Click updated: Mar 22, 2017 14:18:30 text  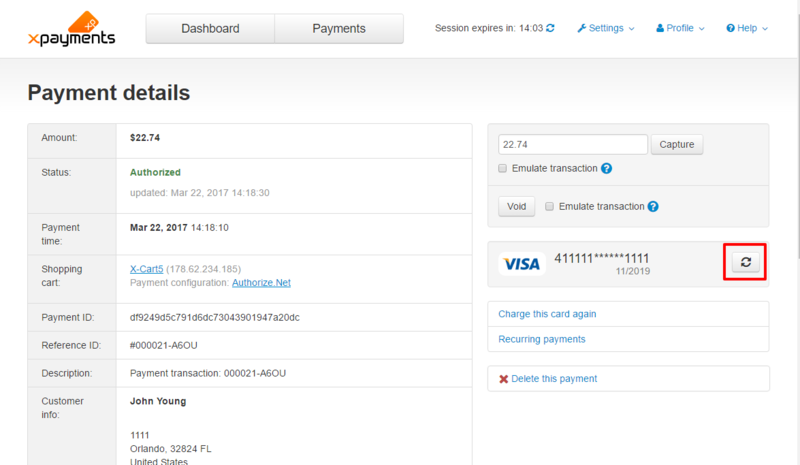click(x=199, y=193)
